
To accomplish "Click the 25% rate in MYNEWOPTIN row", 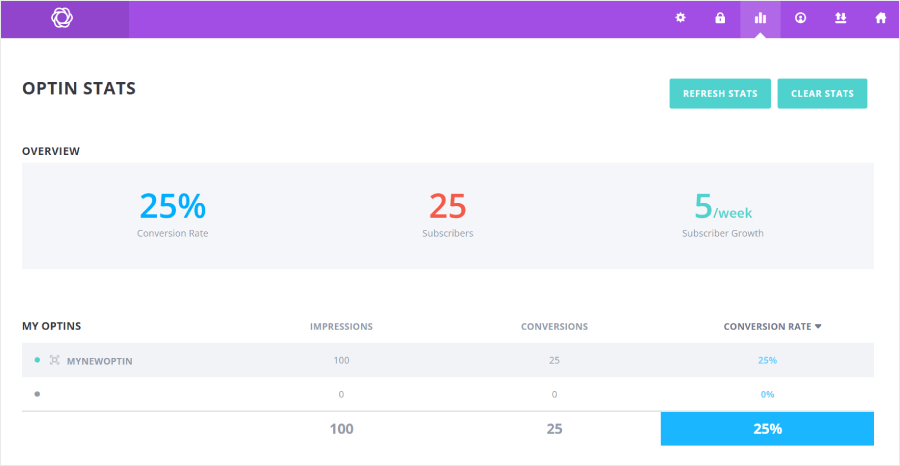I will point(767,360).
